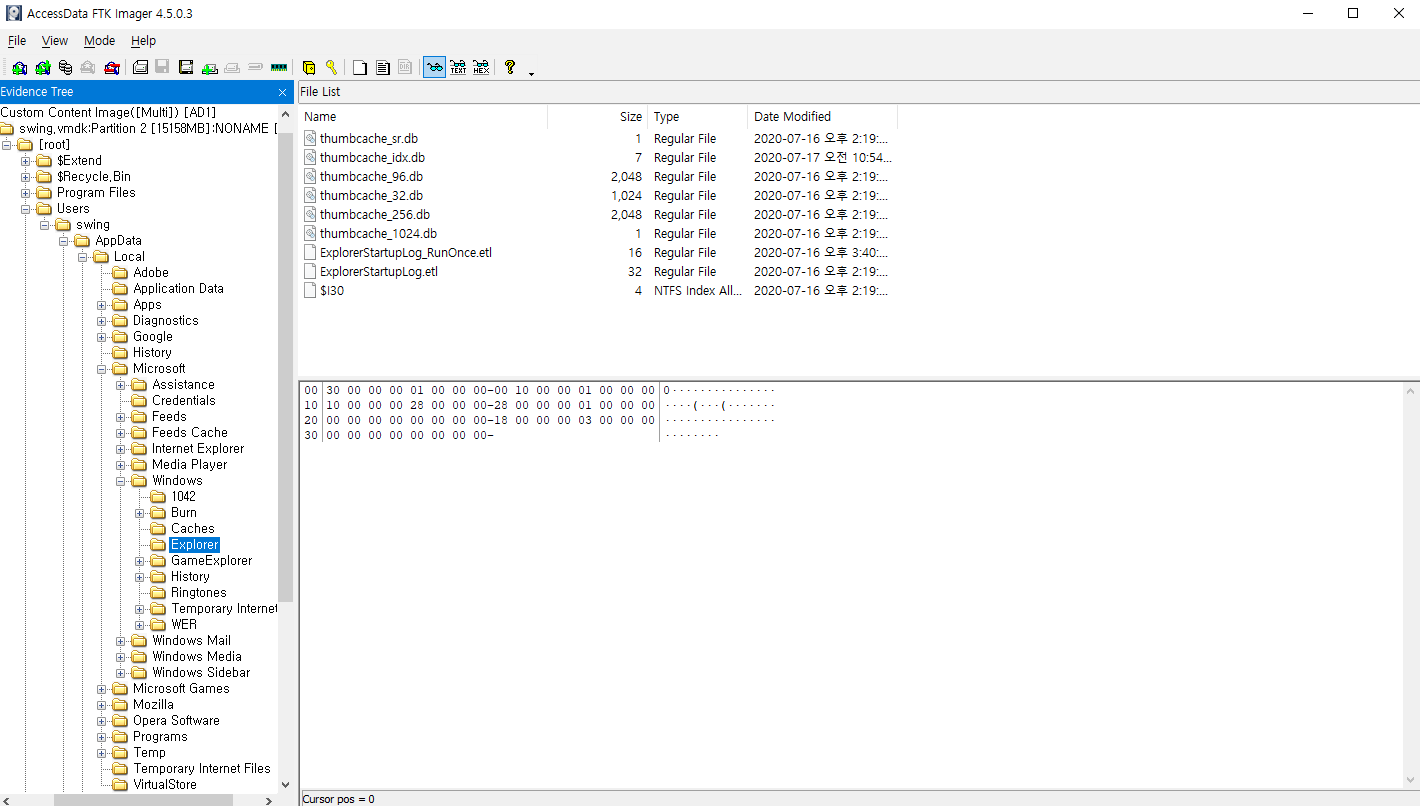Close the Evidence Tree pane
This screenshot has height=806, width=1420.
282,92
